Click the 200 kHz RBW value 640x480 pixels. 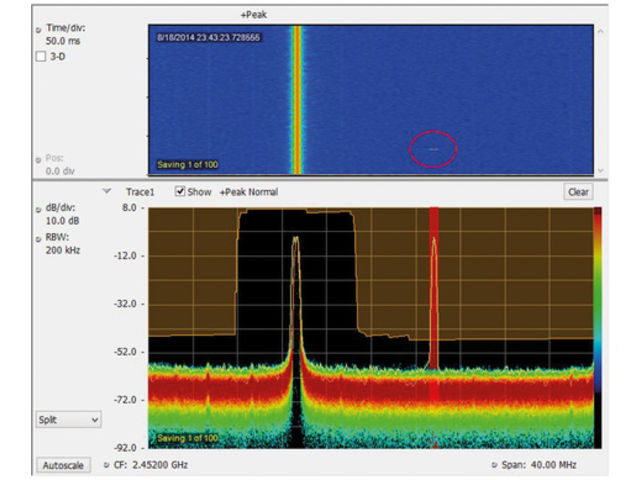(63, 250)
